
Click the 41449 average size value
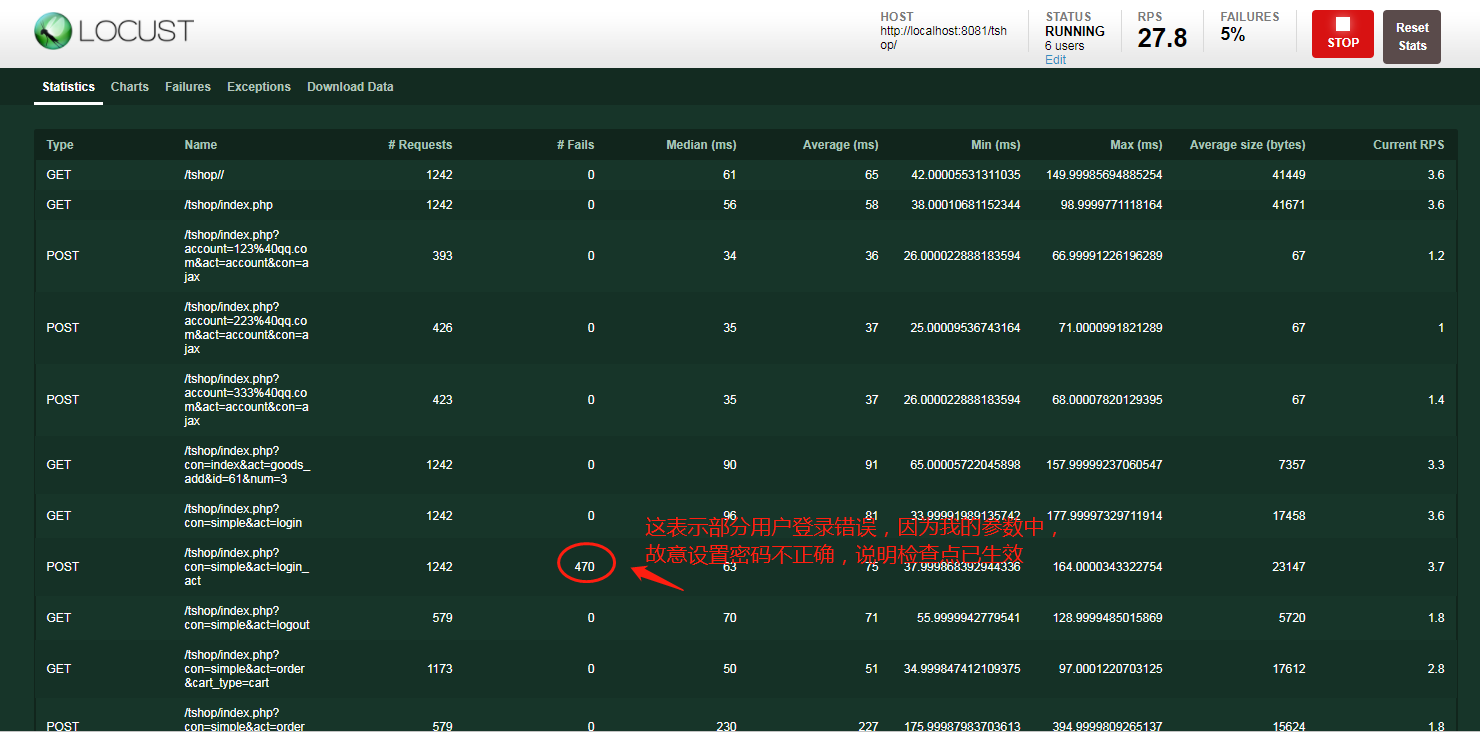[x=1289, y=175]
